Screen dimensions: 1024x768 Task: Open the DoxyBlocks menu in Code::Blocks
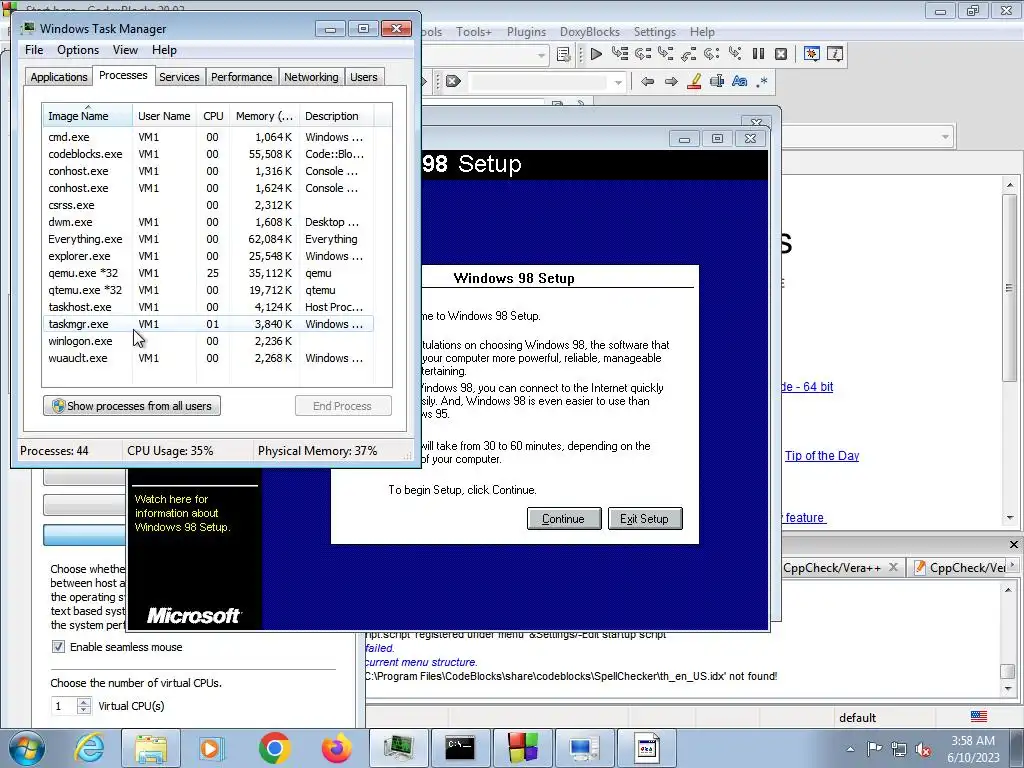(x=590, y=31)
